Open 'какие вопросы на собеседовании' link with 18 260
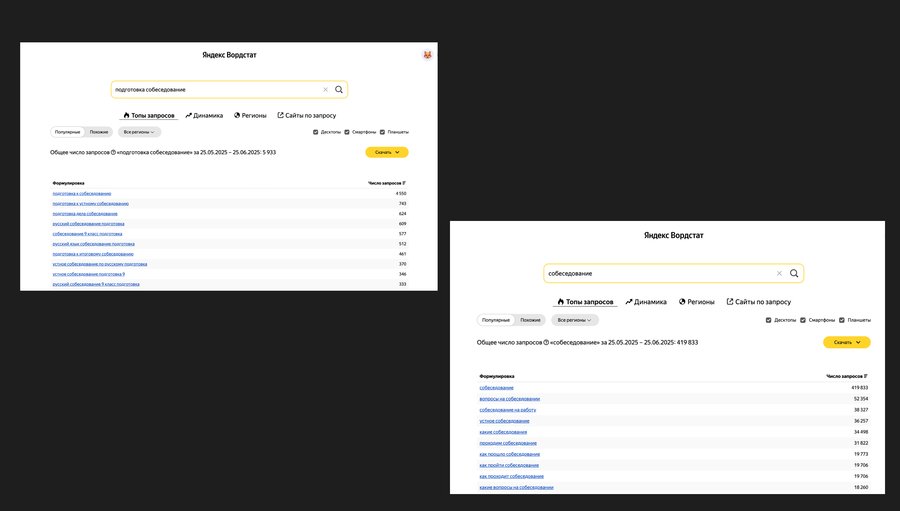The image size is (900, 511). pyautogui.click(x=517, y=487)
